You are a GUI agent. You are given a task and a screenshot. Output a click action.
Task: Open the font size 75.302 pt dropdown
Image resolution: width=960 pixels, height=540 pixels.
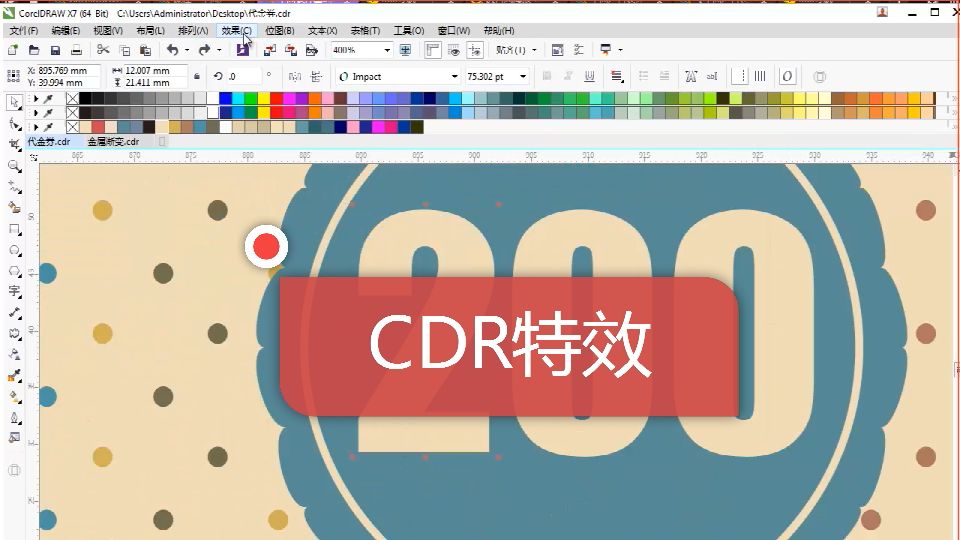(523, 77)
